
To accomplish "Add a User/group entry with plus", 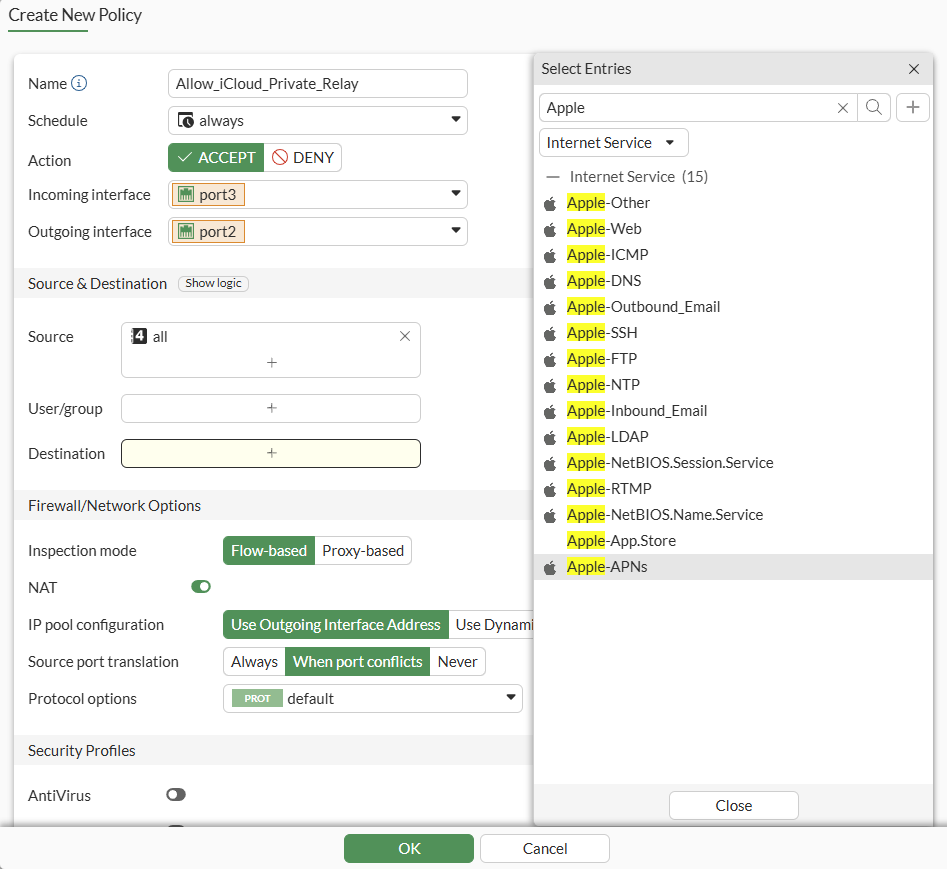I will (271, 408).
